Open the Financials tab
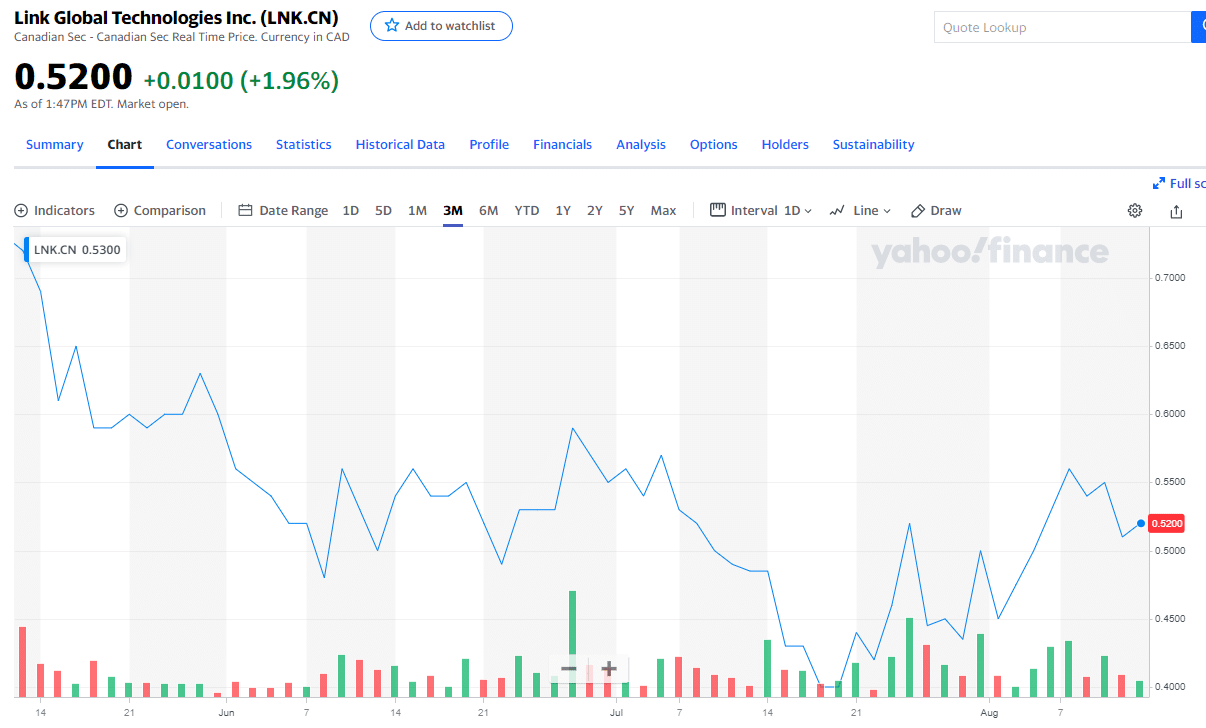Viewport: 1206px width, 728px height. tap(562, 144)
